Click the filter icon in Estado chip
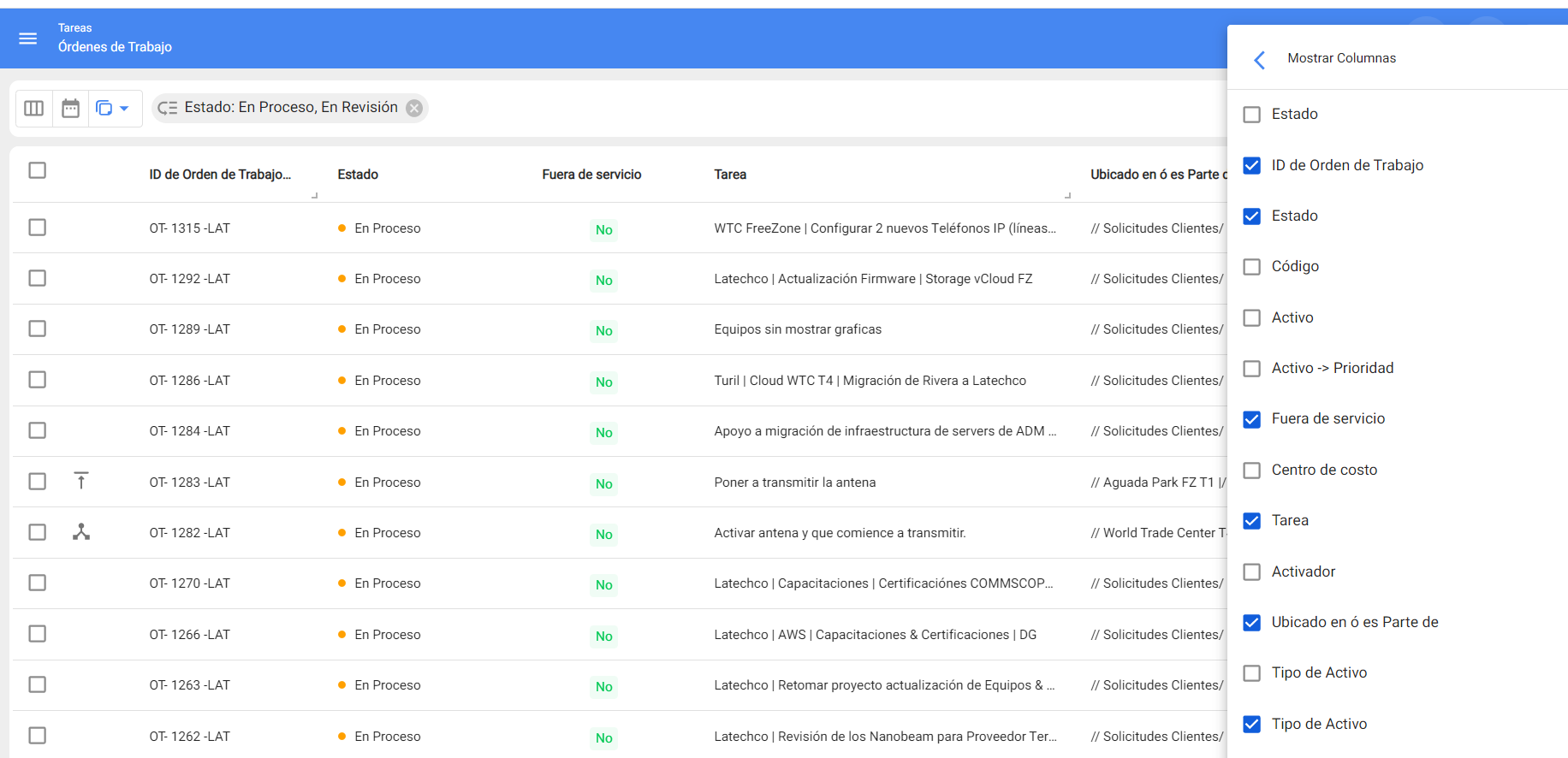 [x=168, y=108]
